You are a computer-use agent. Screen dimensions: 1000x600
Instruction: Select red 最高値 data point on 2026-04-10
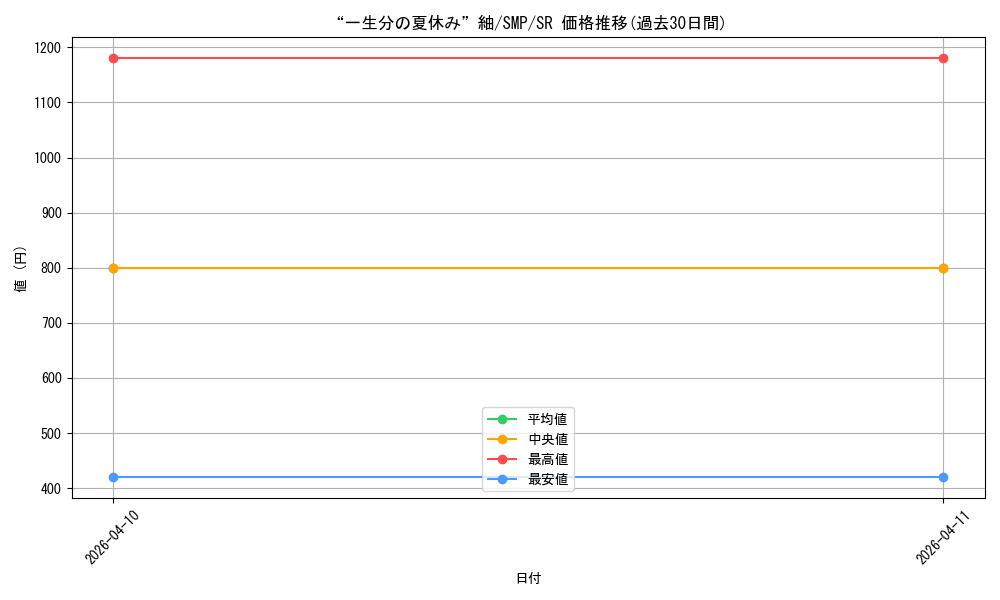point(114,59)
